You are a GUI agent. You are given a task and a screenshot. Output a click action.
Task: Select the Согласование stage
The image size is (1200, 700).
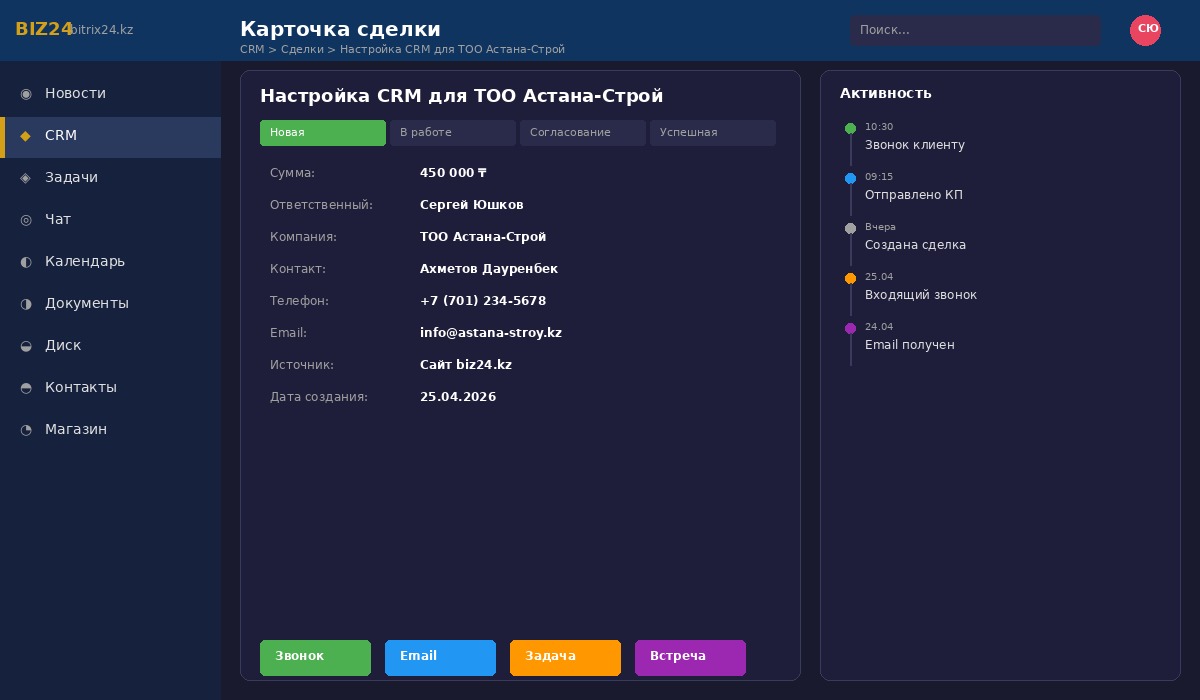point(583,132)
